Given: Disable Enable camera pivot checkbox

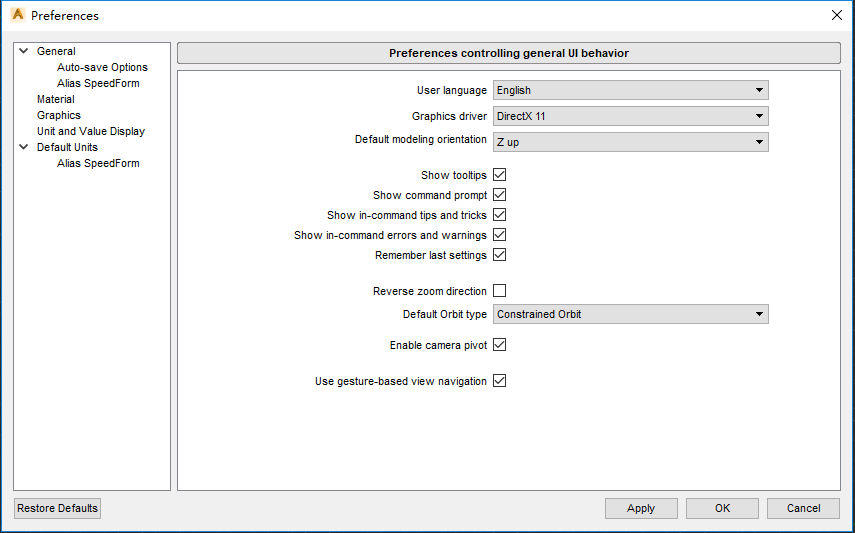Looking at the screenshot, I should click(499, 345).
